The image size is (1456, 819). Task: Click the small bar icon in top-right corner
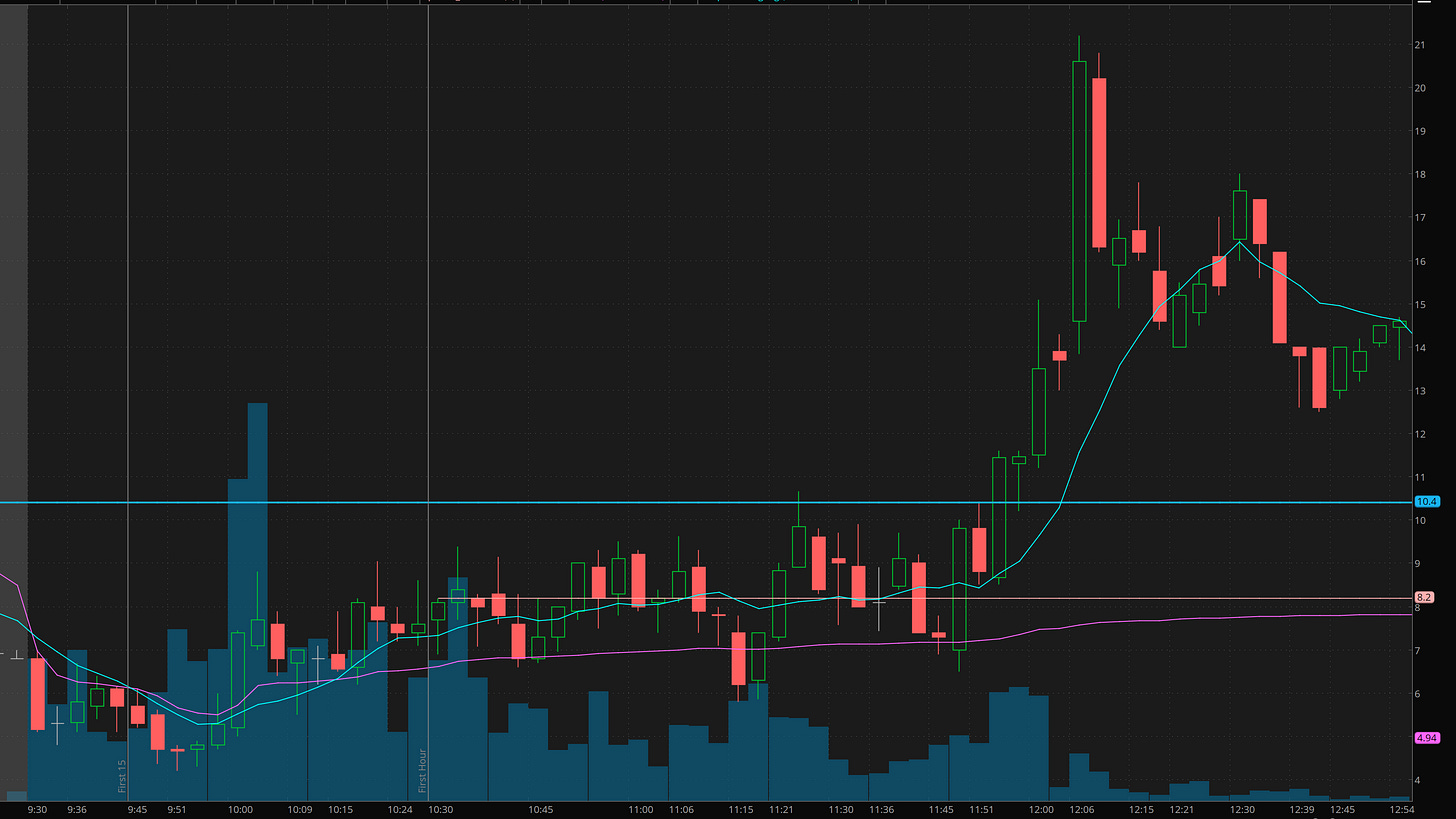tap(1423, 3)
